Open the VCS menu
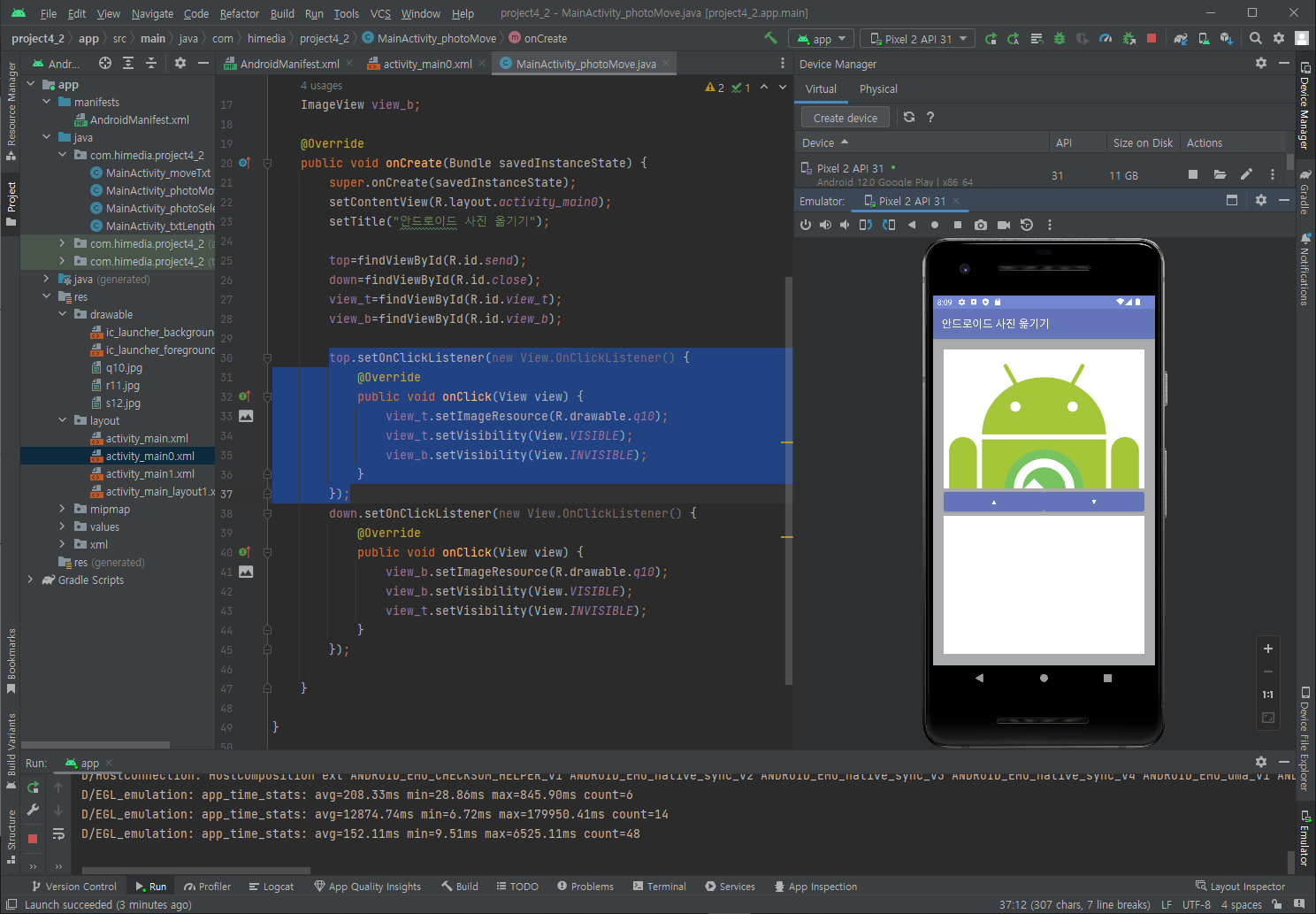Screen dimensions: 1316x914 coord(380,13)
